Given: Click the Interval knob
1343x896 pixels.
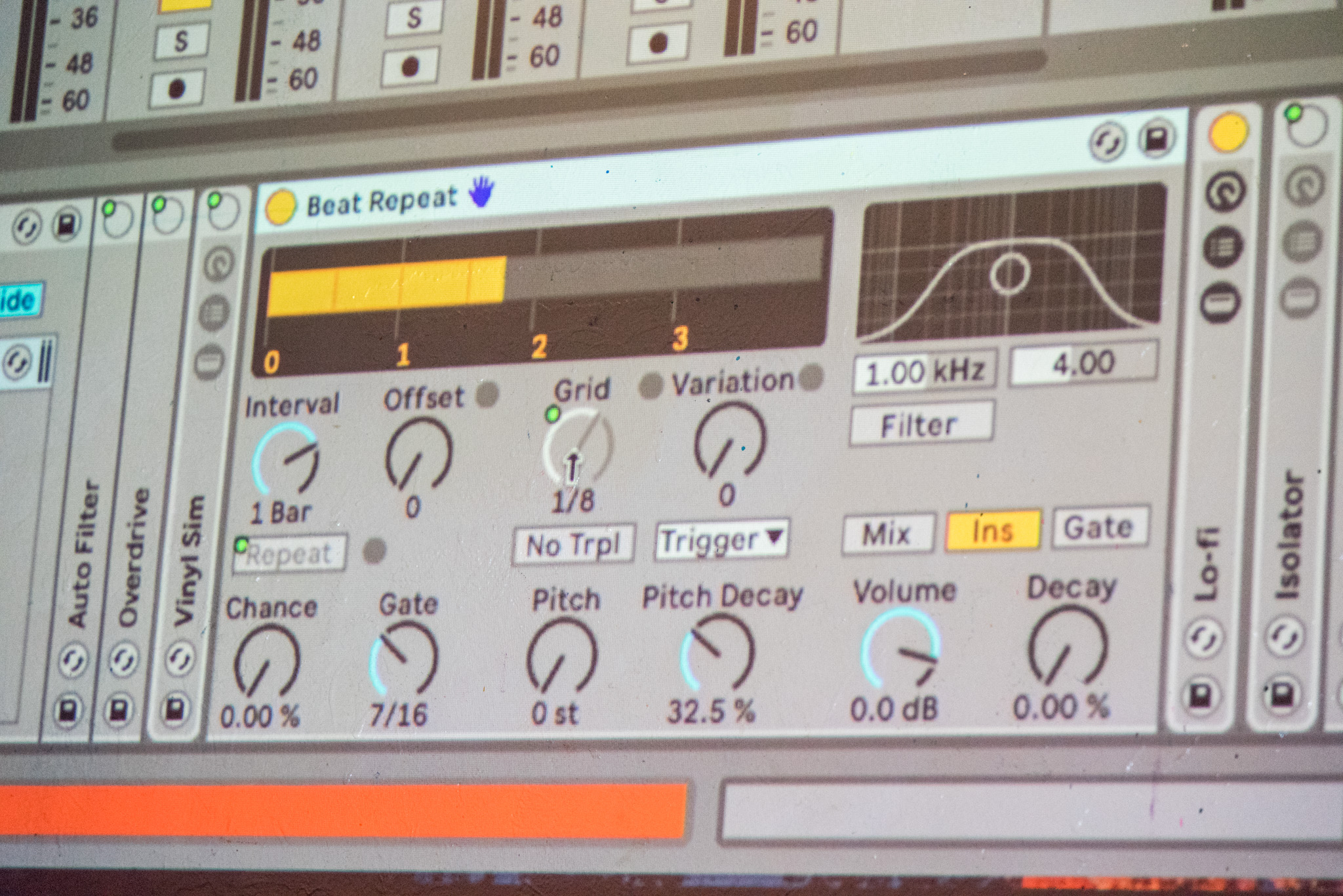Looking at the screenshot, I should coord(286,458).
